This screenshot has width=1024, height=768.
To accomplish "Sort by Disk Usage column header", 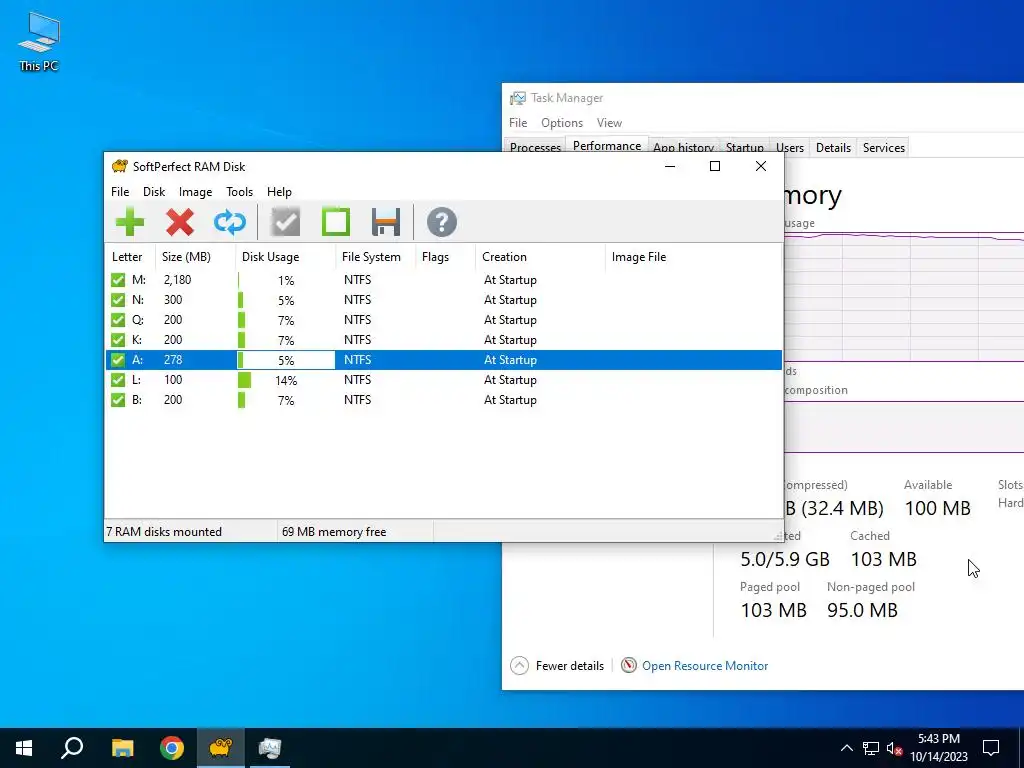I will pos(285,257).
